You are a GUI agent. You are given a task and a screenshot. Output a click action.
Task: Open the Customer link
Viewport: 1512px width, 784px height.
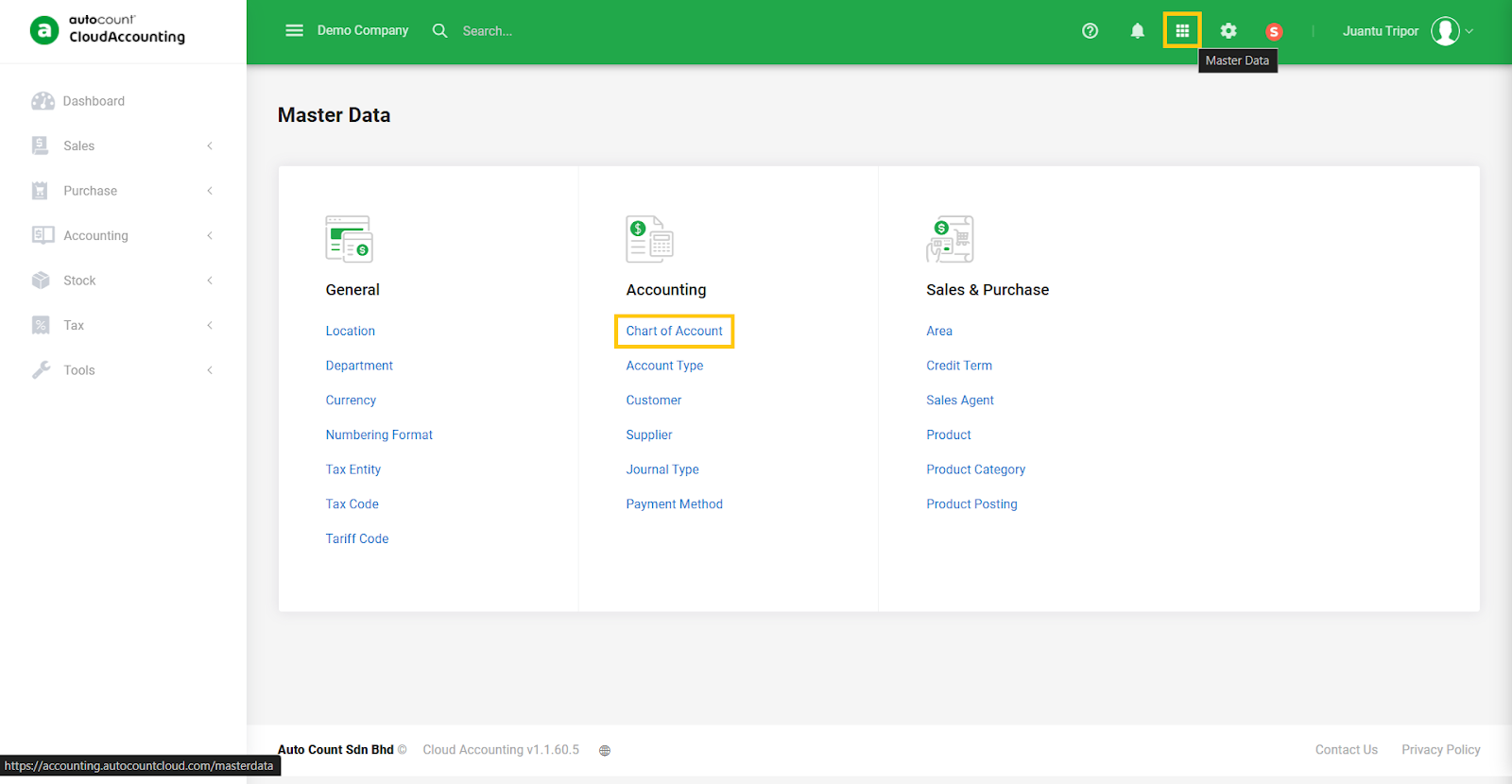654,401
